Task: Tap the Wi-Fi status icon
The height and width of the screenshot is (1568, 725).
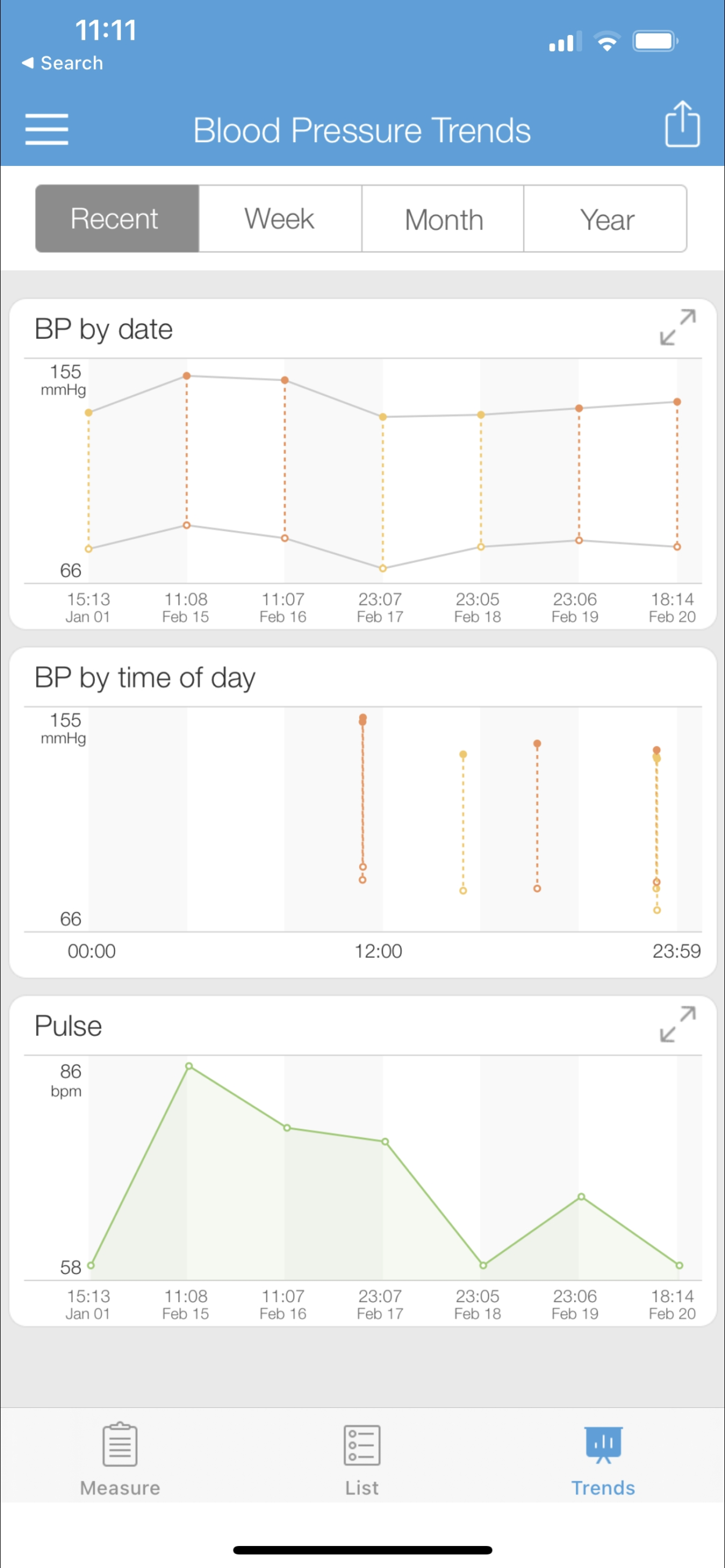Action: coord(607,42)
